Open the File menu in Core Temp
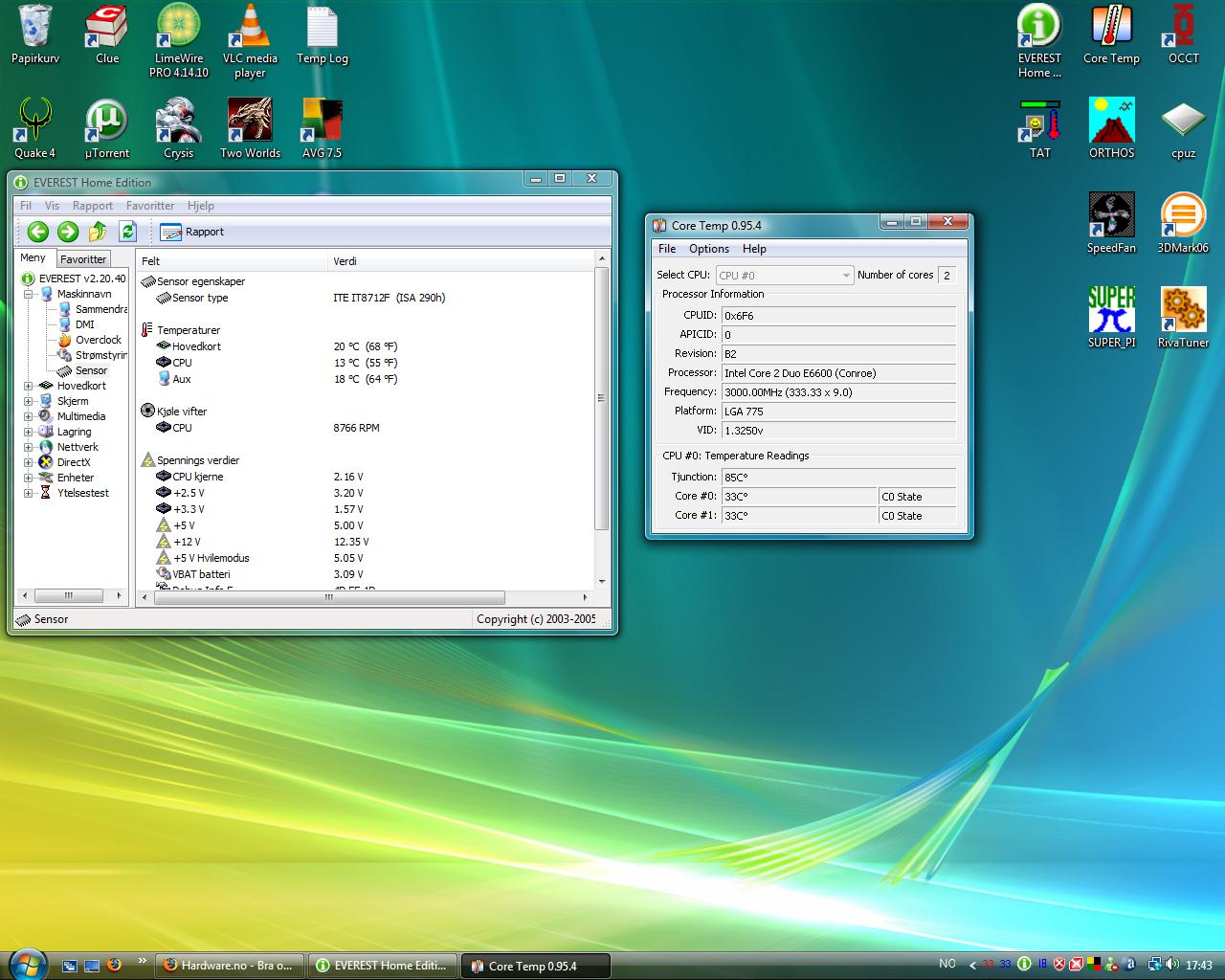Viewport: 1225px width, 980px height. tap(667, 249)
